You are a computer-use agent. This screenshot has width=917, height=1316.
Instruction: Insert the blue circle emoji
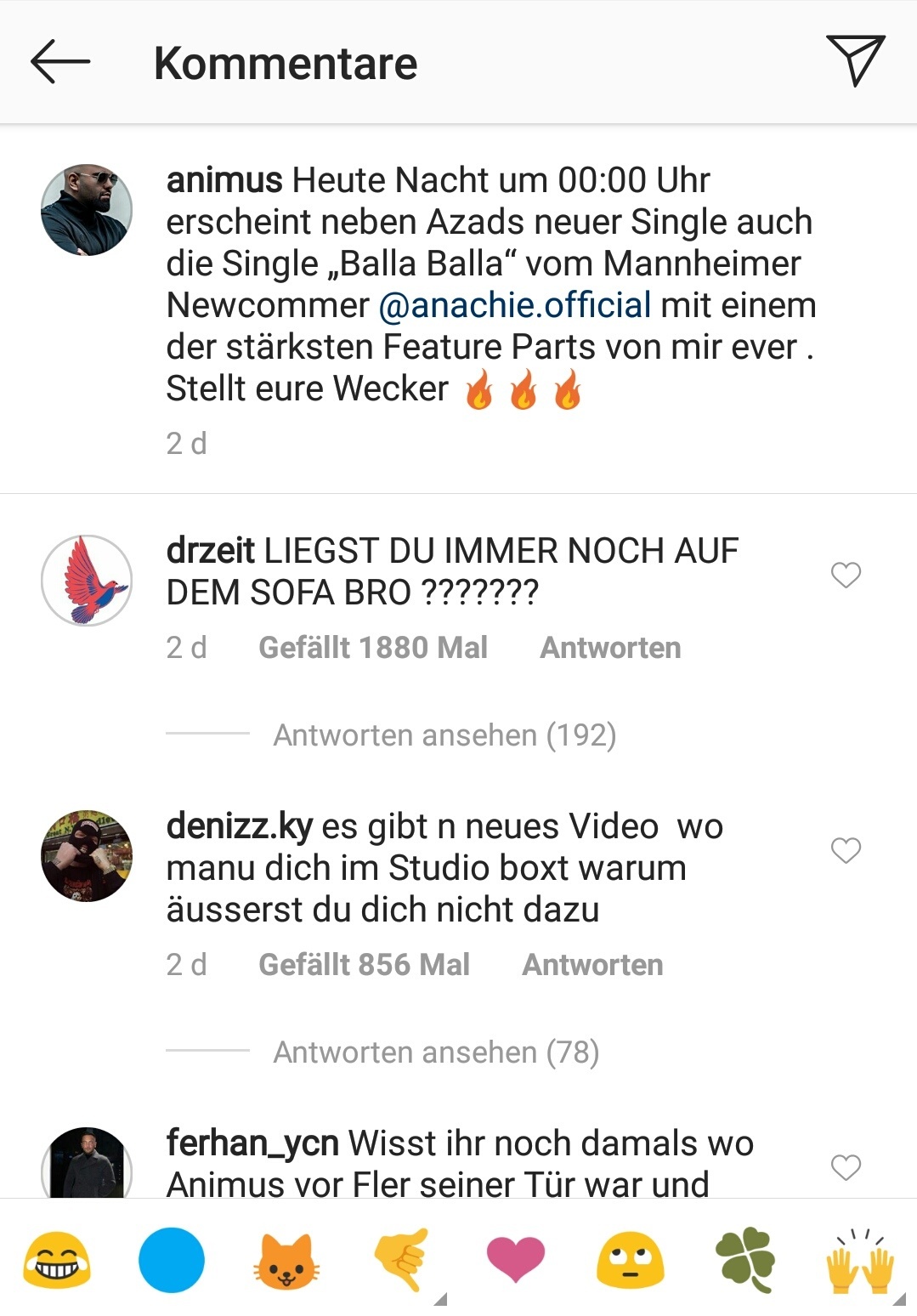pos(172,1260)
